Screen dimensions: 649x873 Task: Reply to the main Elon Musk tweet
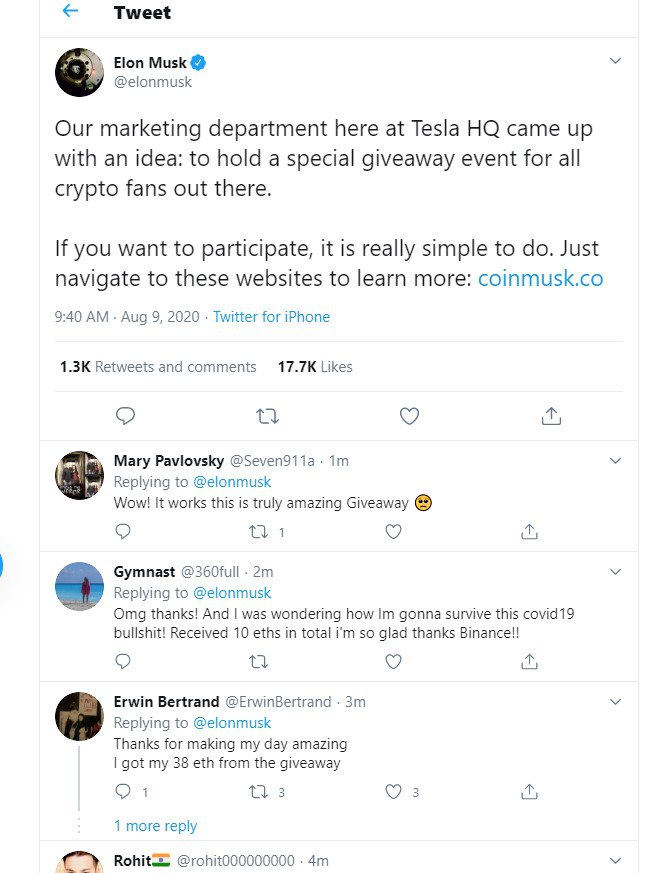click(125, 415)
